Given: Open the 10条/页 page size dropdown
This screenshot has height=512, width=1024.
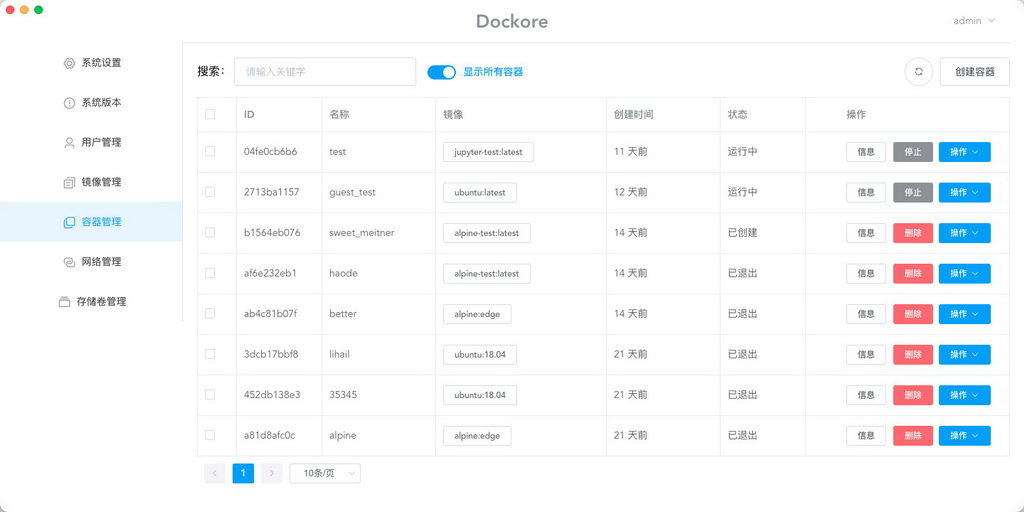Looking at the screenshot, I should 325,473.
